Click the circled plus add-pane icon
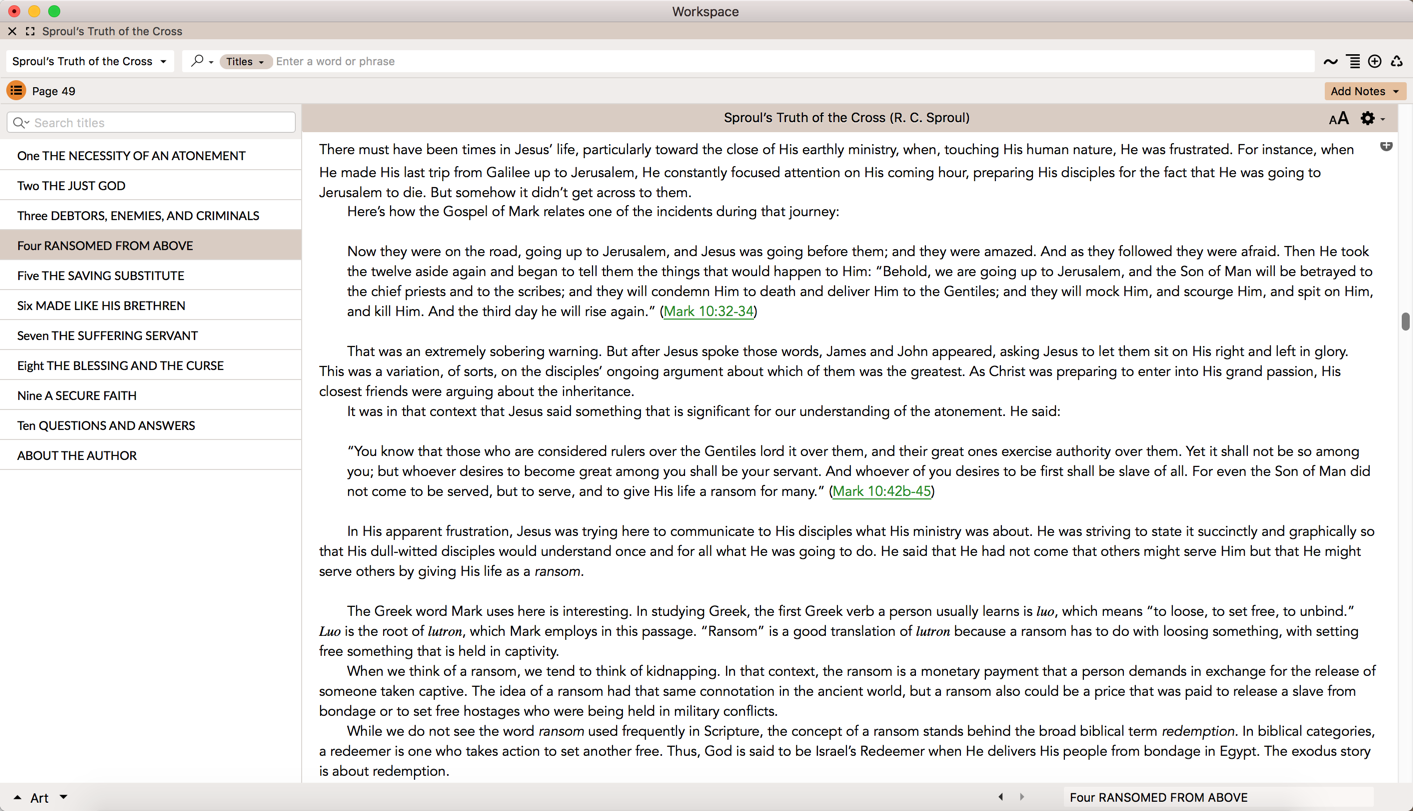1413x811 pixels. tap(1375, 62)
